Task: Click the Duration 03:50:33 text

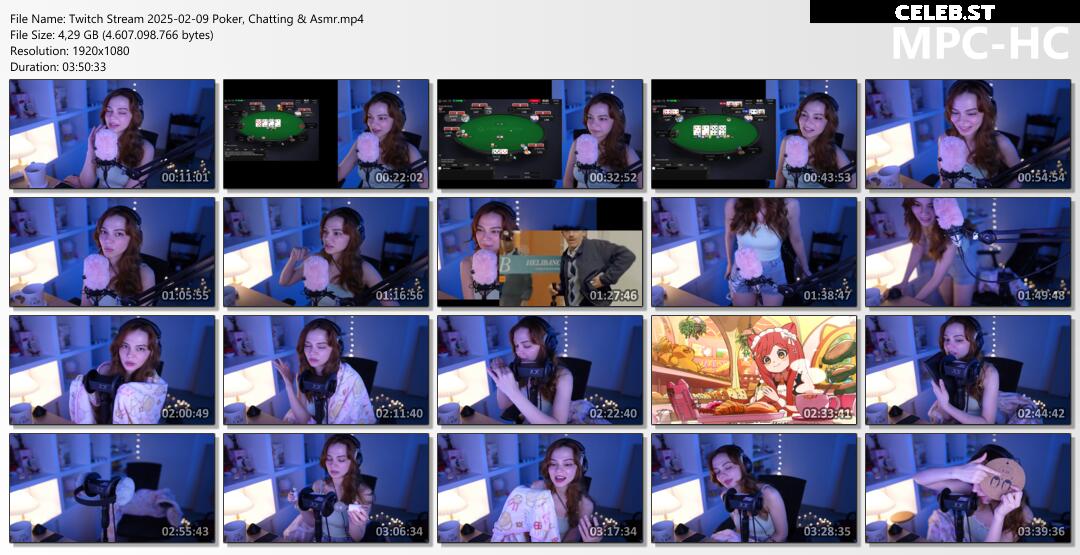Action: pos(58,67)
